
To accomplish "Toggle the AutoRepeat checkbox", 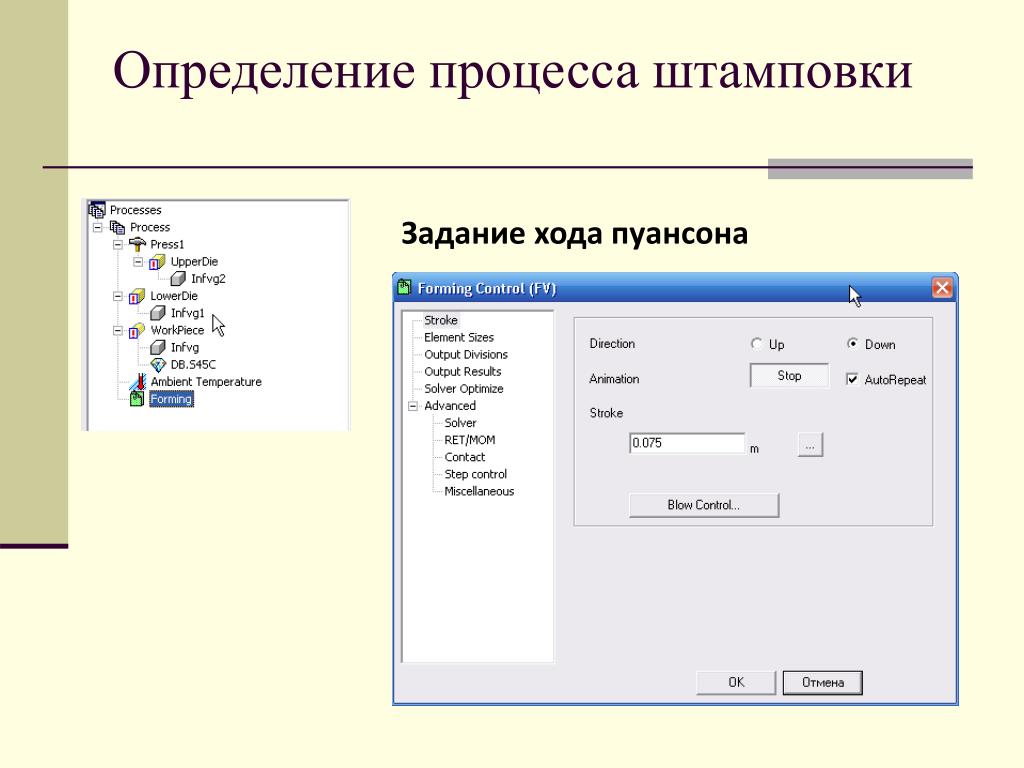I will [x=852, y=379].
